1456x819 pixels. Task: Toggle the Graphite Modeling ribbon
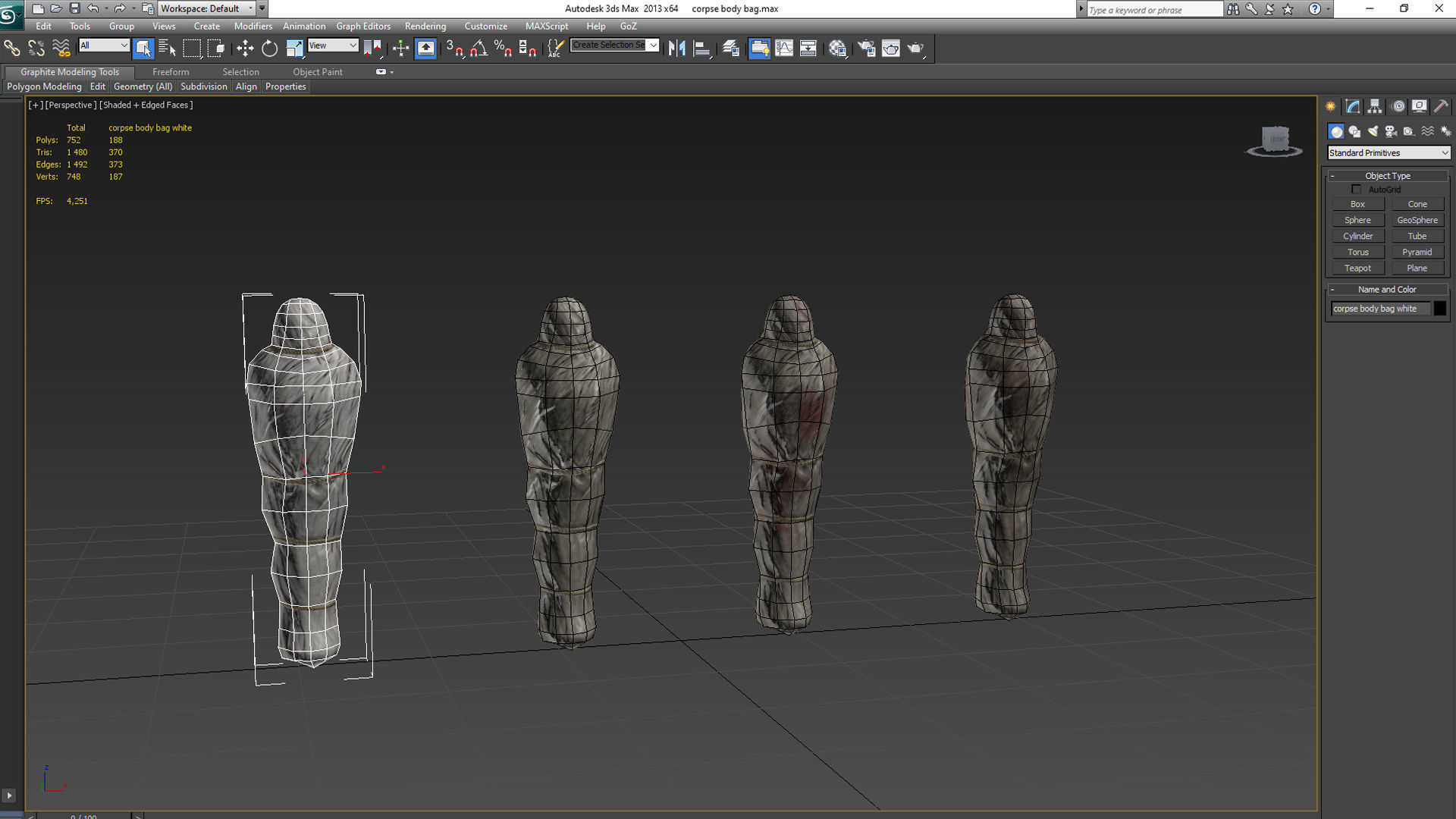coord(759,49)
